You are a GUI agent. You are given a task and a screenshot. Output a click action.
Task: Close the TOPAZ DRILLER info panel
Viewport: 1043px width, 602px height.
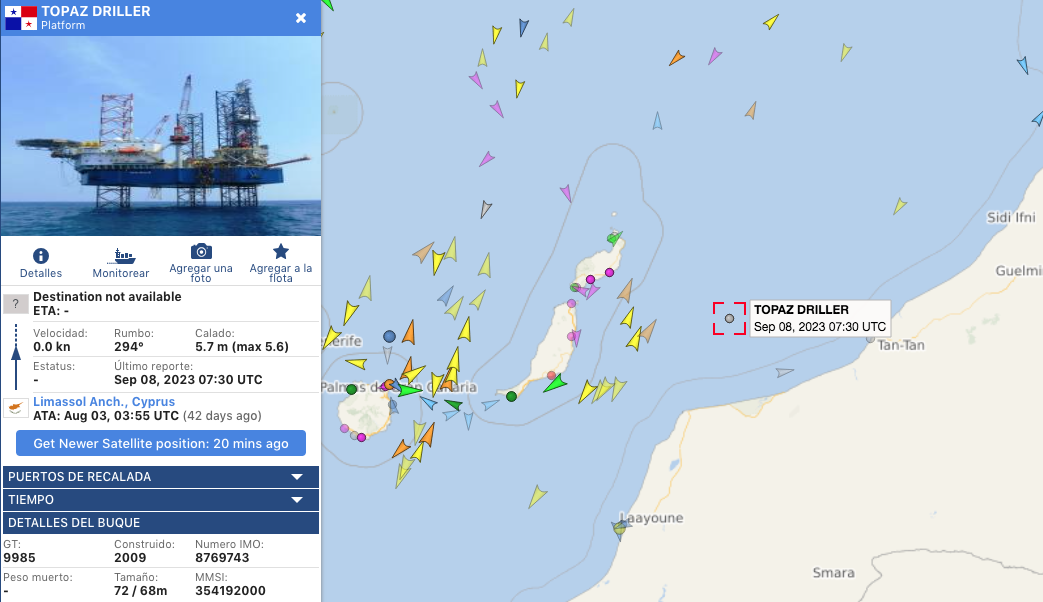[x=301, y=18]
